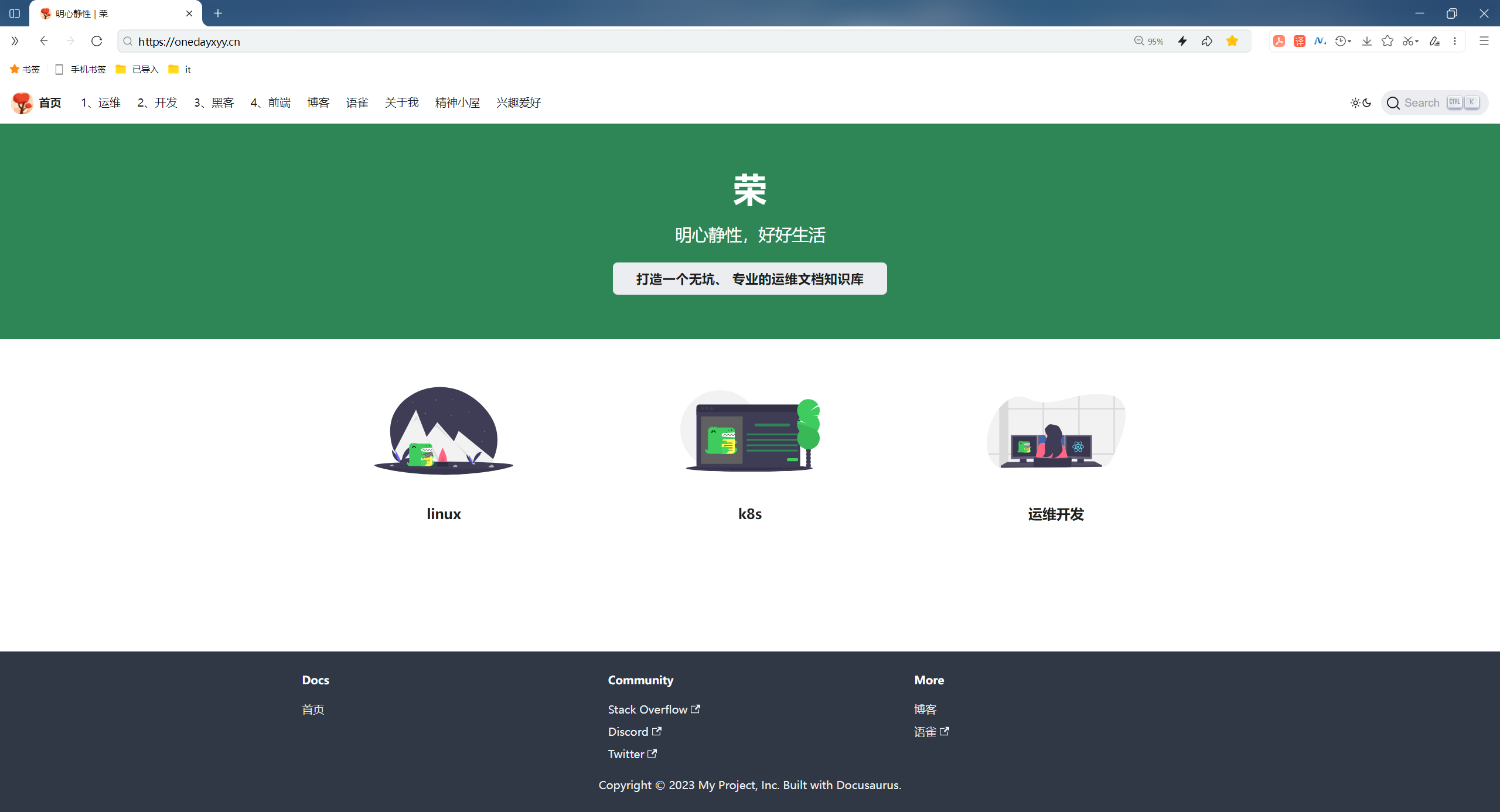Click the share arrow icon in address bar
The width and height of the screenshot is (1500, 812).
pyautogui.click(x=1207, y=41)
